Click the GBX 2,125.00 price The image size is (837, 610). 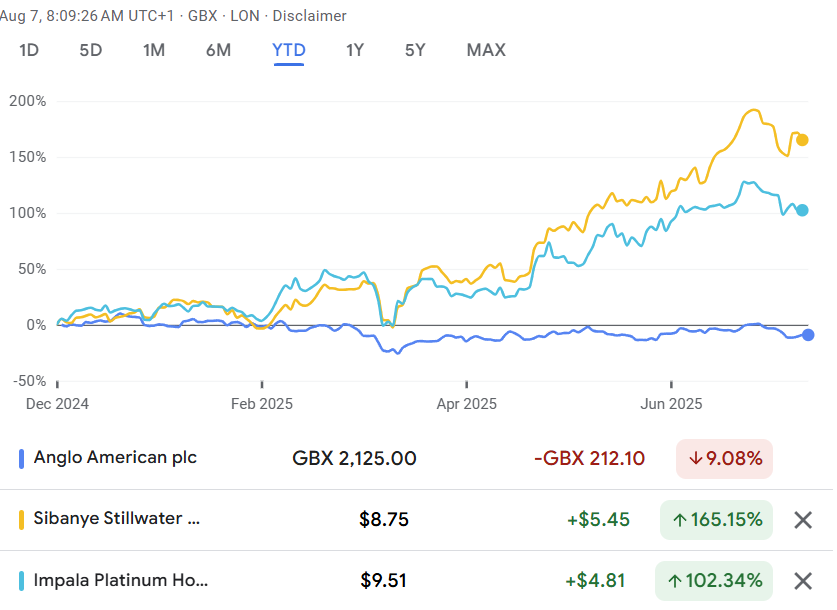(x=354, y=458)
